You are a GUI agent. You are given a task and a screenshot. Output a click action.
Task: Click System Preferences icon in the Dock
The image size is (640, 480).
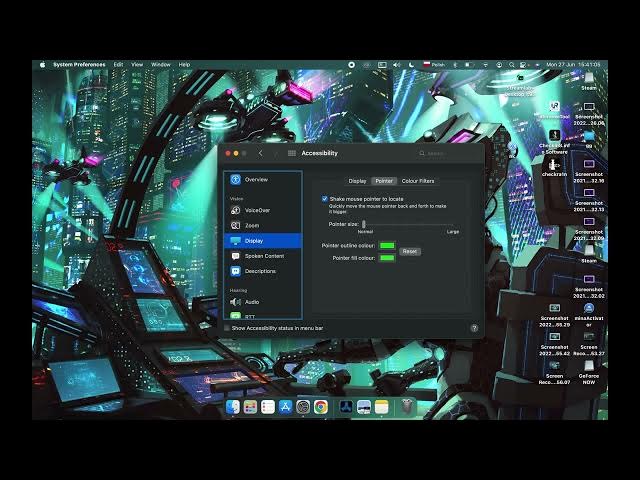(303, 407)
